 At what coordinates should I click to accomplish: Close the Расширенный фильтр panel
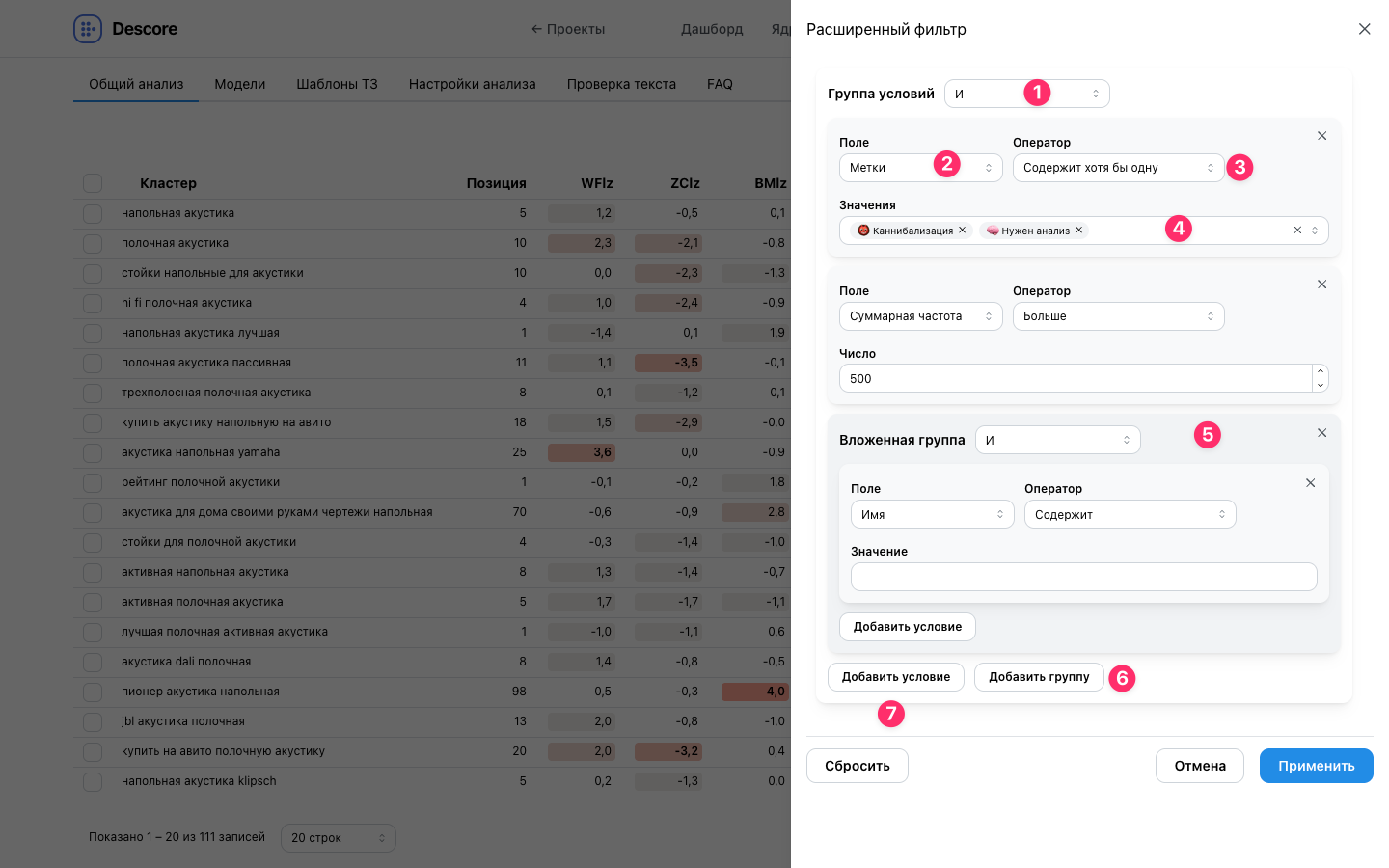click(x=1364, y=29)
